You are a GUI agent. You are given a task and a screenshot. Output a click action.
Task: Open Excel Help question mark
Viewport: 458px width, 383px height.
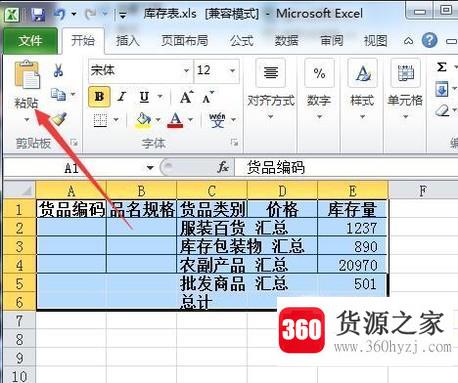coord(429,40)
